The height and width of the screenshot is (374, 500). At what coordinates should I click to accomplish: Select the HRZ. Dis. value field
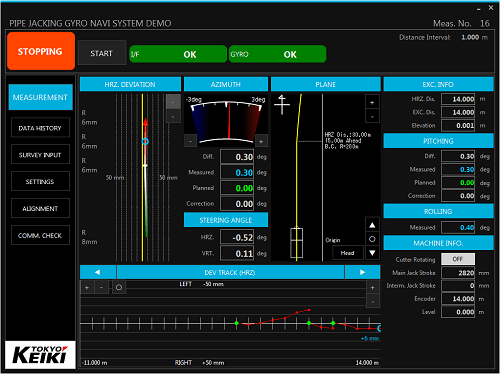click(x=458, y=99)
